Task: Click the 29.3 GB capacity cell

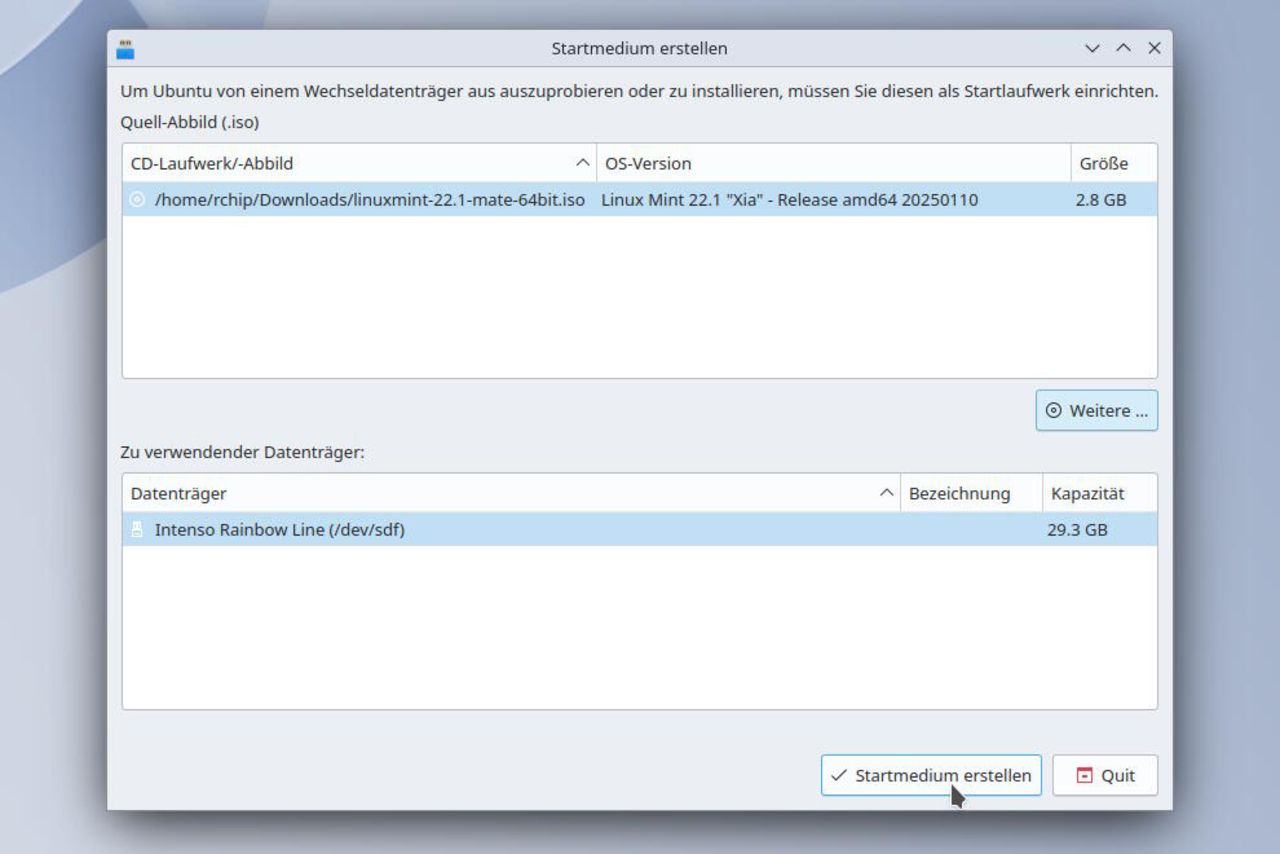Action: 1077,530
